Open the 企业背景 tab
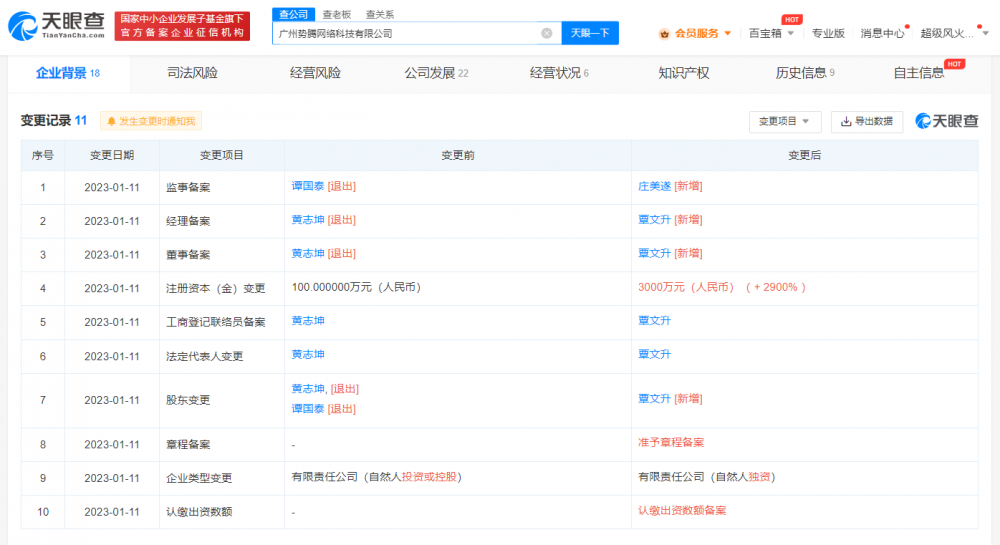This screenshot has width=1000, height=545. coord(68,73)
